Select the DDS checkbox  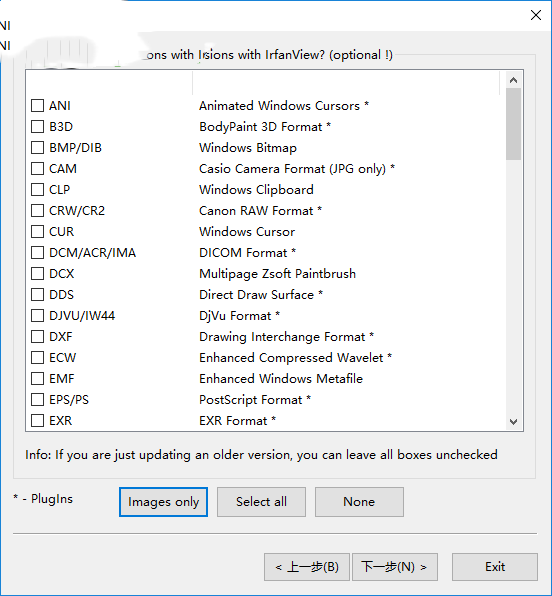pos(37,294)
